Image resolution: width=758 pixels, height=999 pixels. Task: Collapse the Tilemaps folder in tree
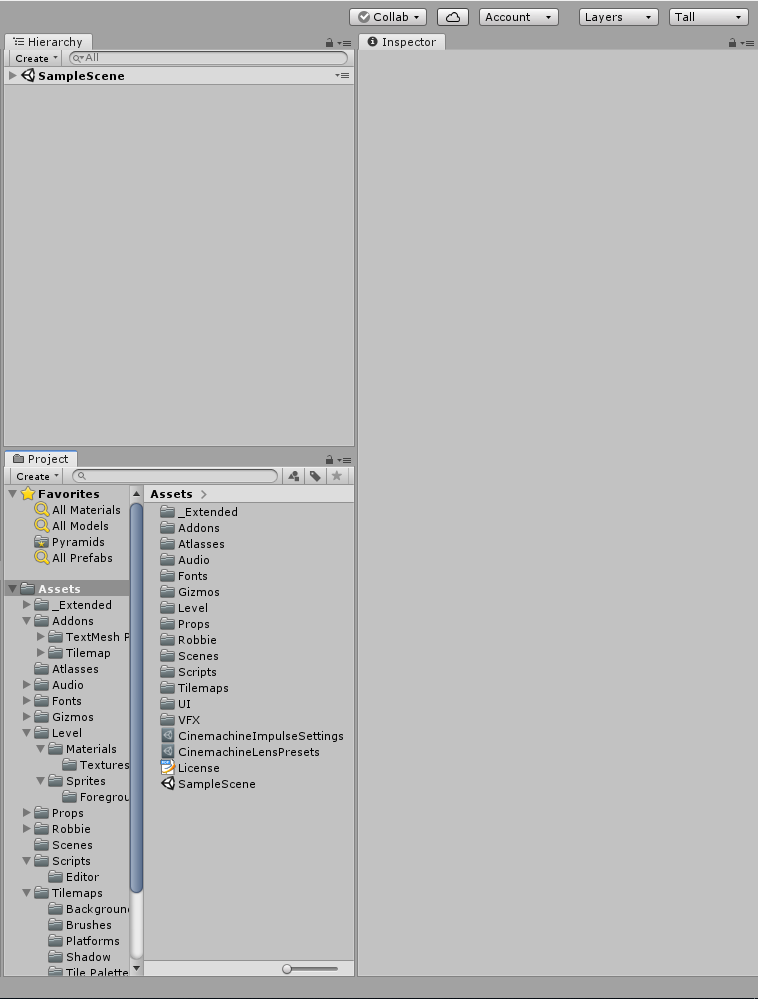pos(27,893)
